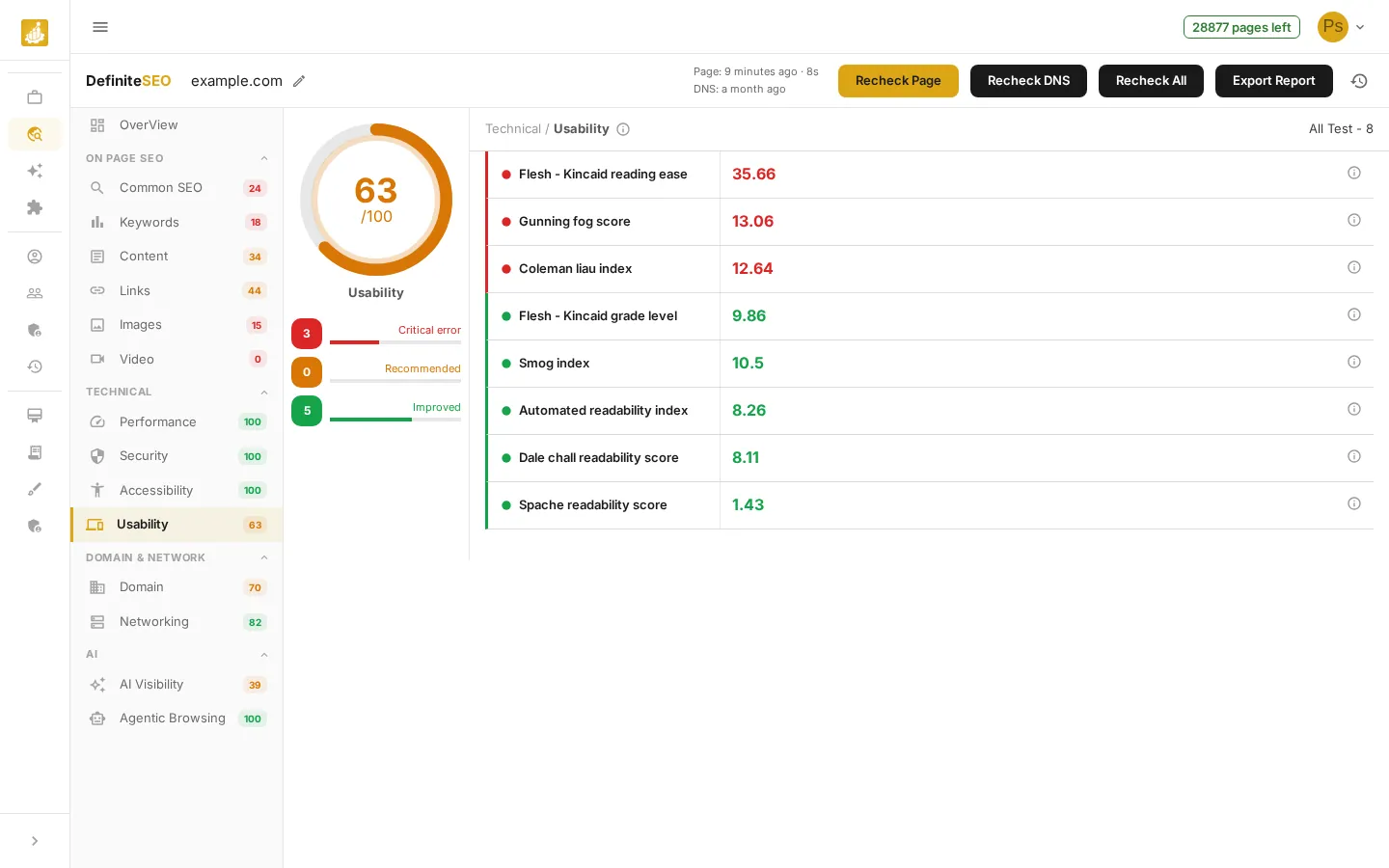Click the 35.66 reading ease value
Image resolution: width=1389 pixels, height=868 pixels.
[x=753, y=175]
